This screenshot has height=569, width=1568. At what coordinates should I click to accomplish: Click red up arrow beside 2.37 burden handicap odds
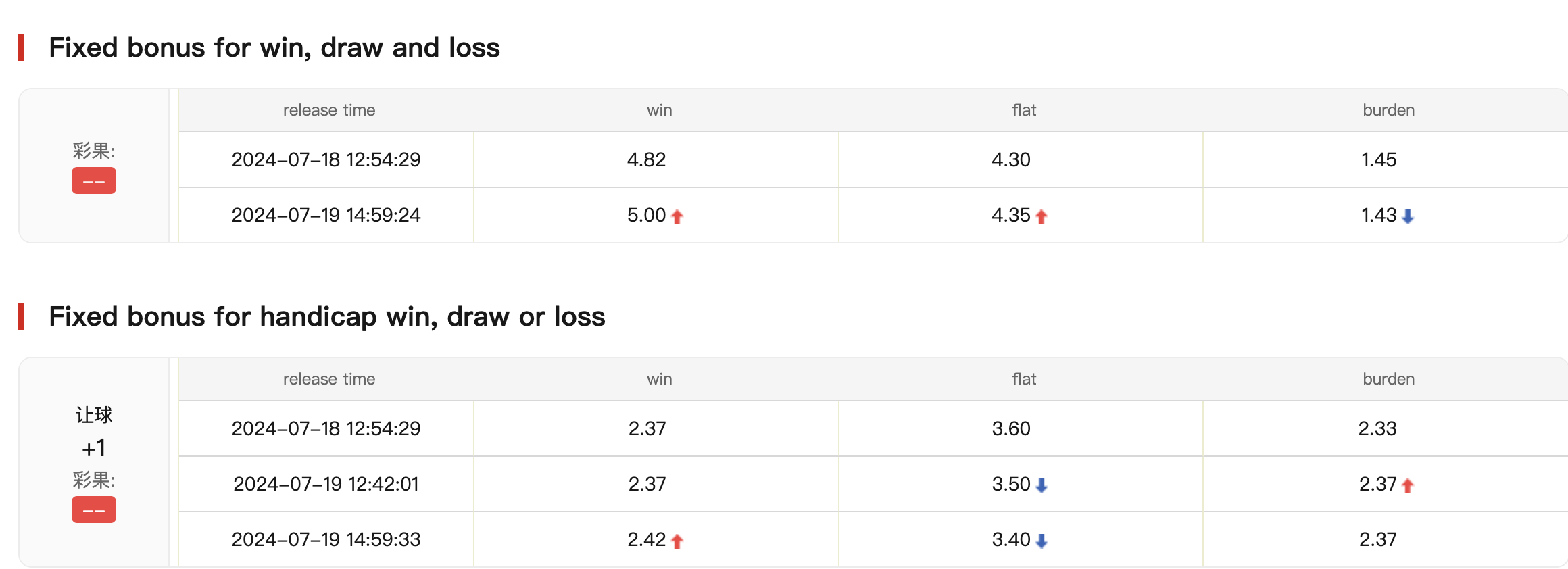pyautogui.click(x=1408, y=485)
